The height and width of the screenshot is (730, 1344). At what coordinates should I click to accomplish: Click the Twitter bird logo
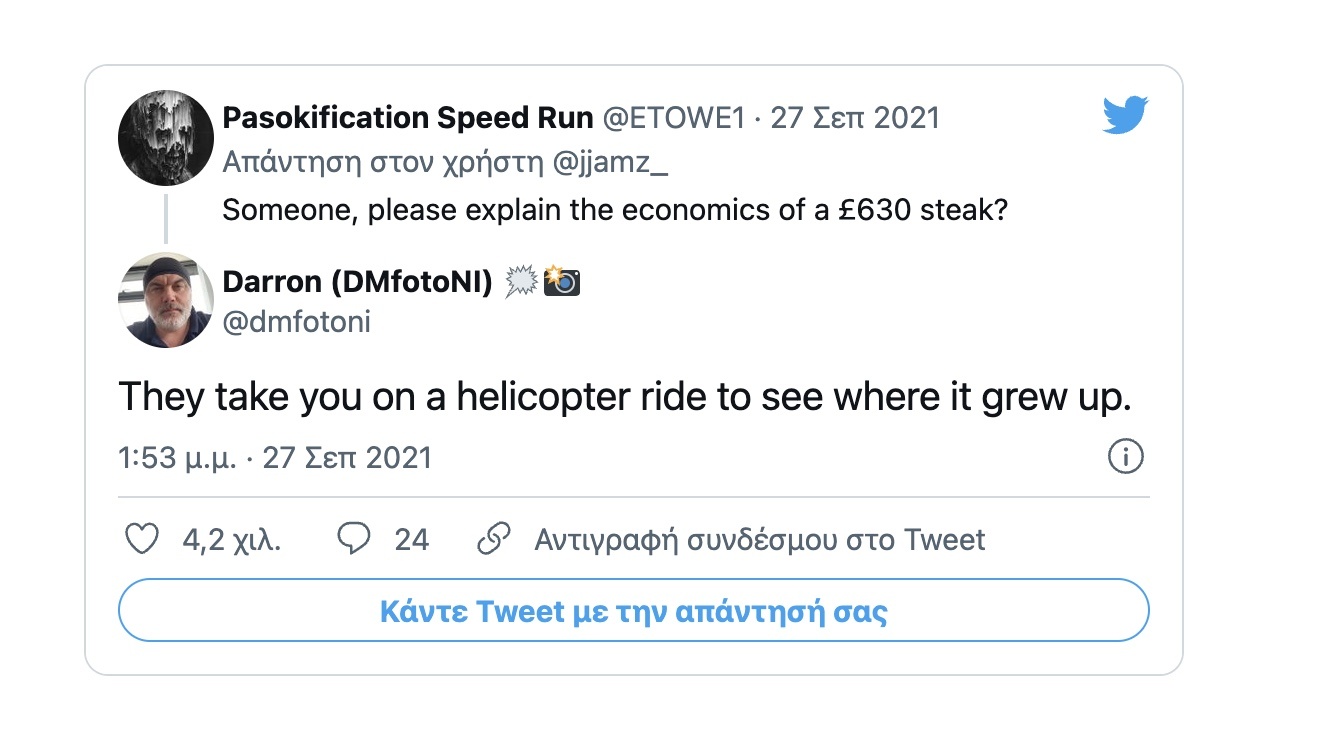coord(1125,116)
